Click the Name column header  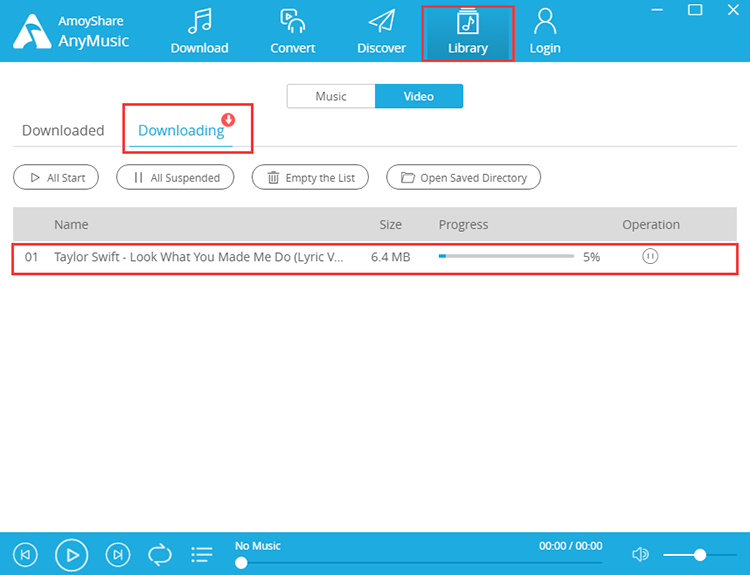point(71,224)
